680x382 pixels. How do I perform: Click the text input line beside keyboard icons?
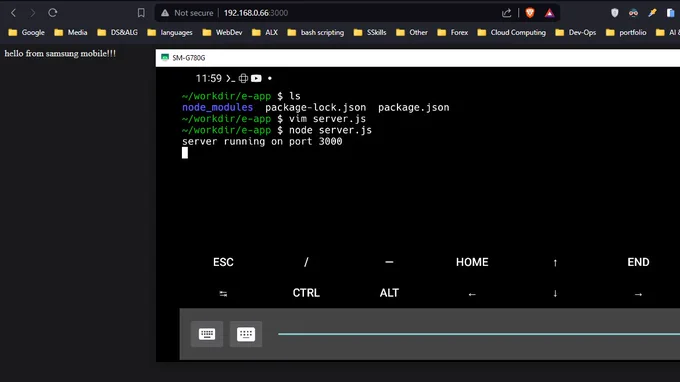click(479, 334)
